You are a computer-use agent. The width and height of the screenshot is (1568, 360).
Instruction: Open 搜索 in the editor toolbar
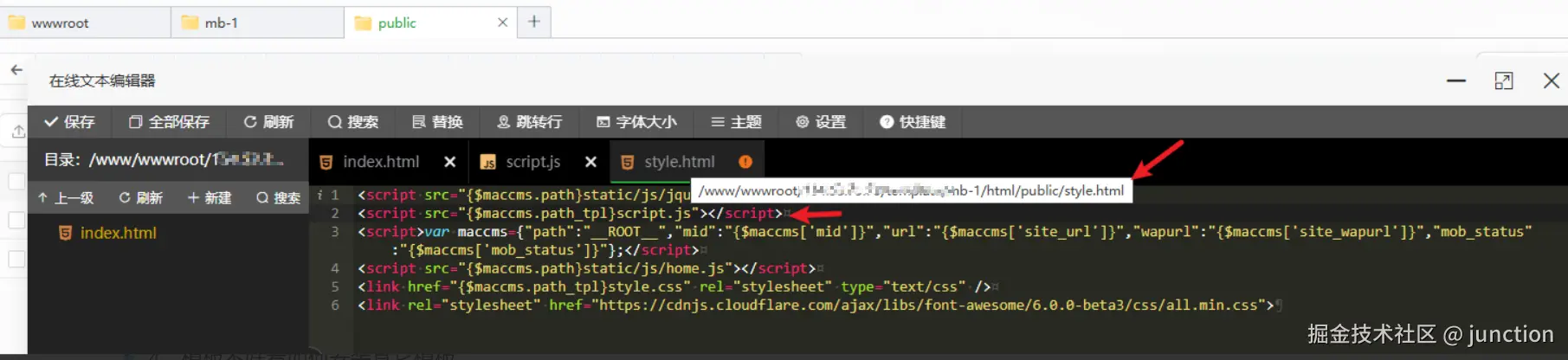tap(353, 122)
